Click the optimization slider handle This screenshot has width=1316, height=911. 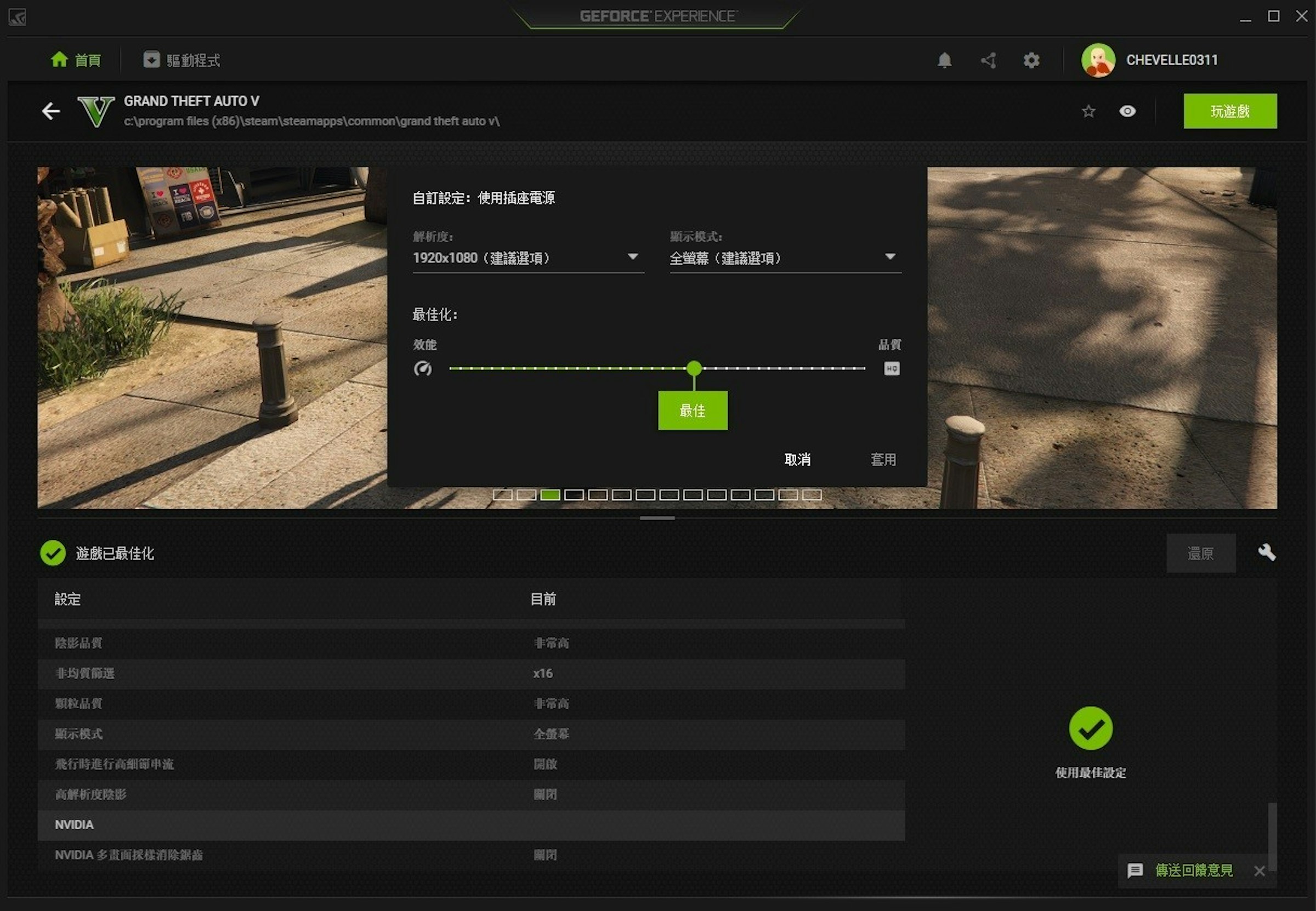(x=694, y=368)
